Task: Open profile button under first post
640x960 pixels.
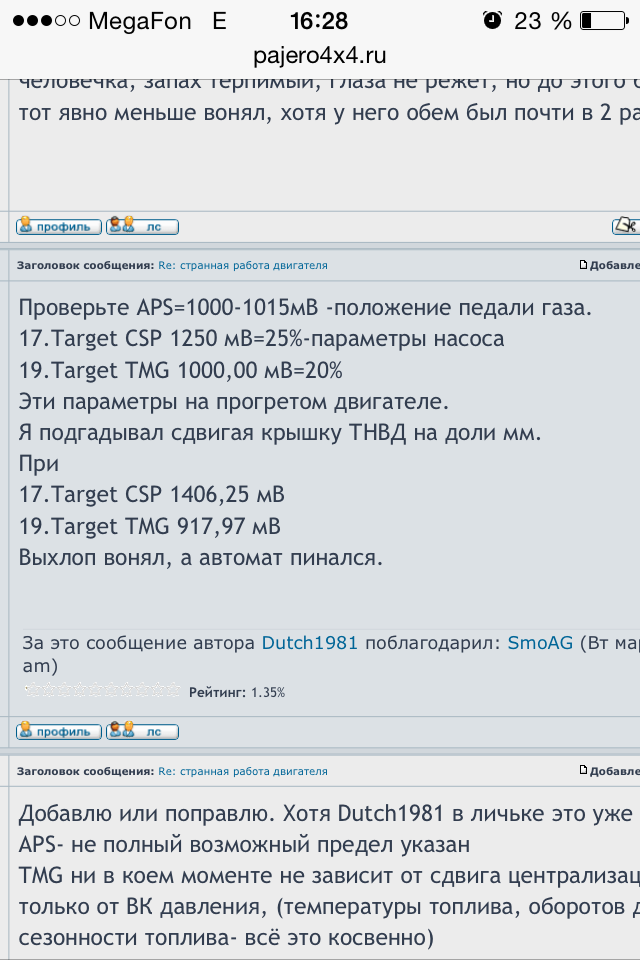Action: [59, 227]
